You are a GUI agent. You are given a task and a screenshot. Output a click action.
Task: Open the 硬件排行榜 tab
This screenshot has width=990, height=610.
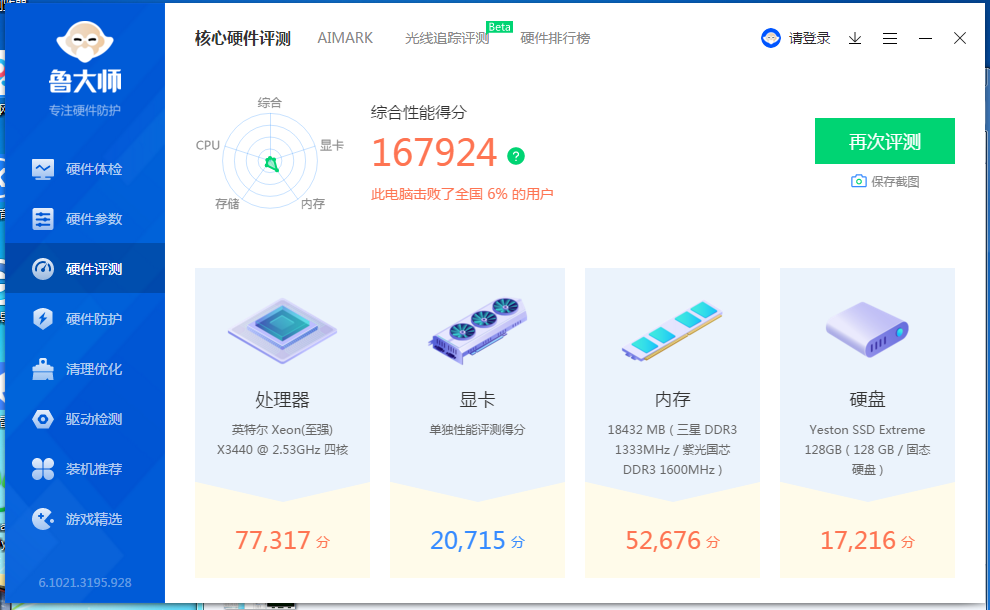[x=555, y=39]
